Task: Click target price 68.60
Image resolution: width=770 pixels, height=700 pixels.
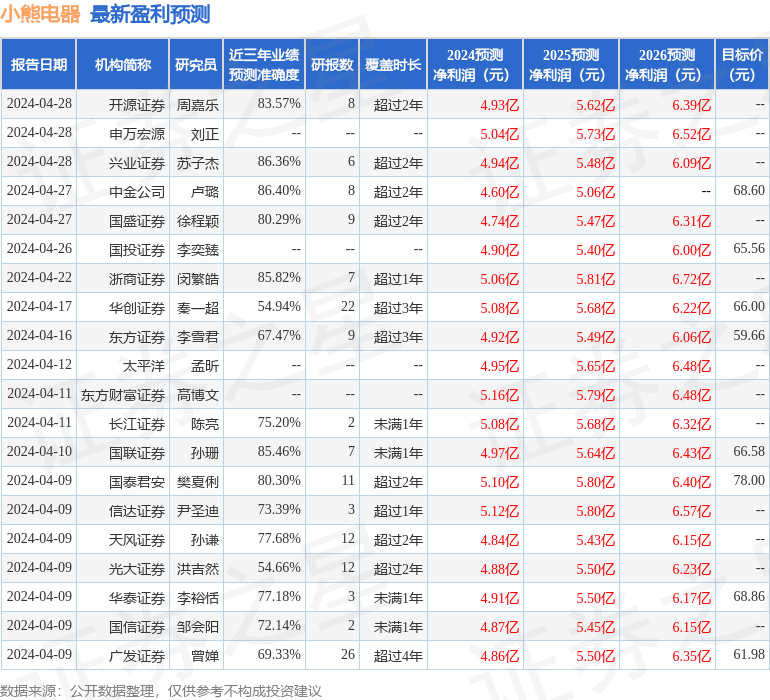Action: (749, 190)
